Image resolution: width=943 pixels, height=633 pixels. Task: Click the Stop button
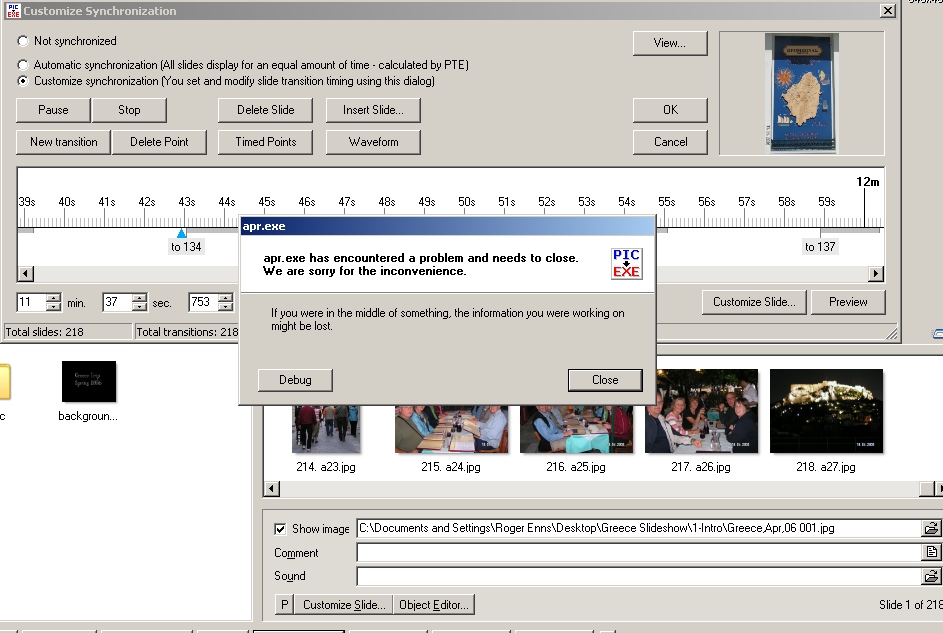[129, 110]
